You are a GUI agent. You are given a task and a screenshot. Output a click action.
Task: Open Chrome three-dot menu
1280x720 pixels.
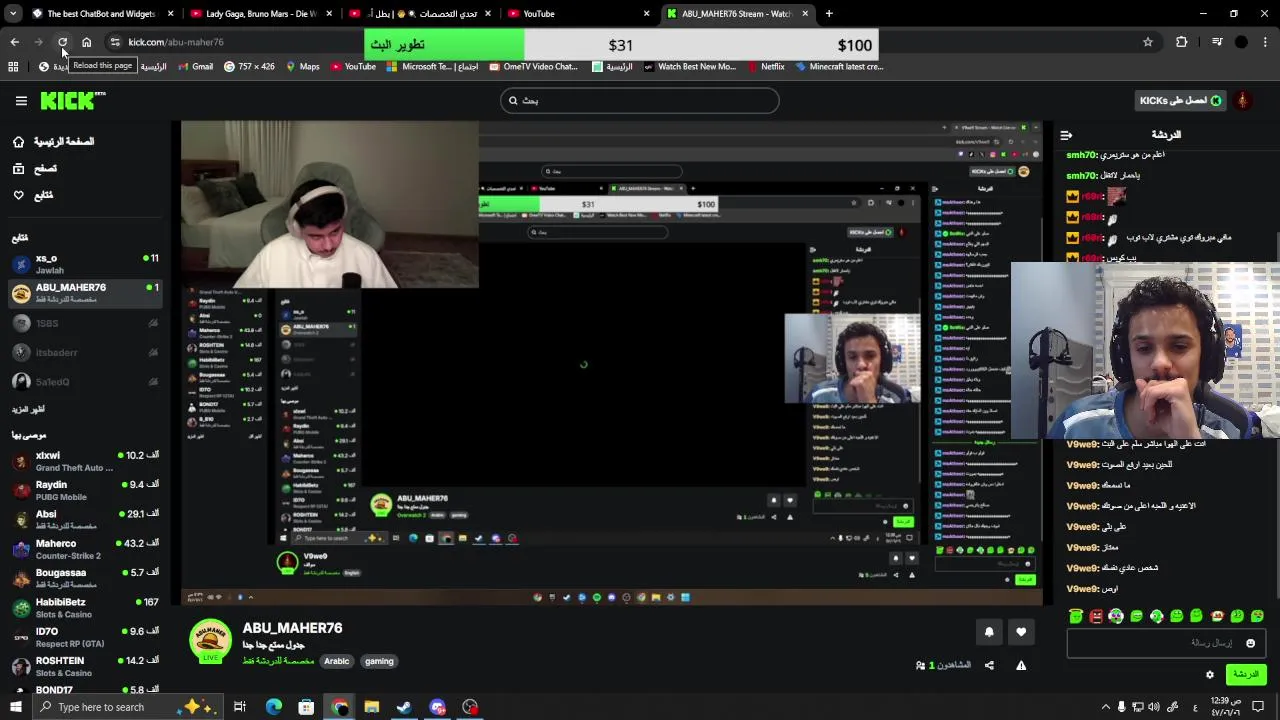click(1266, 42)
